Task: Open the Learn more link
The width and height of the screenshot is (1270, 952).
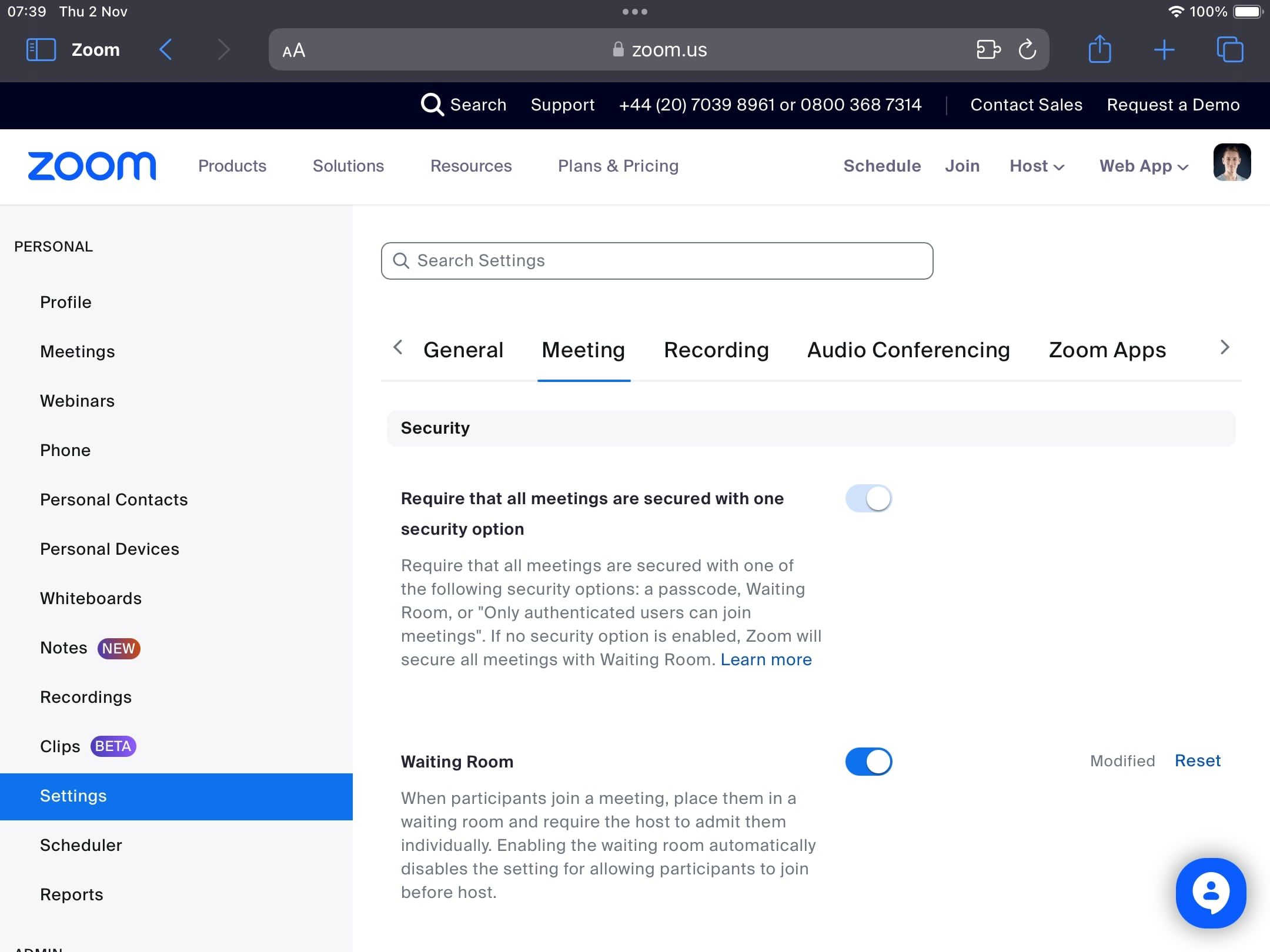Action: [766, 660]
